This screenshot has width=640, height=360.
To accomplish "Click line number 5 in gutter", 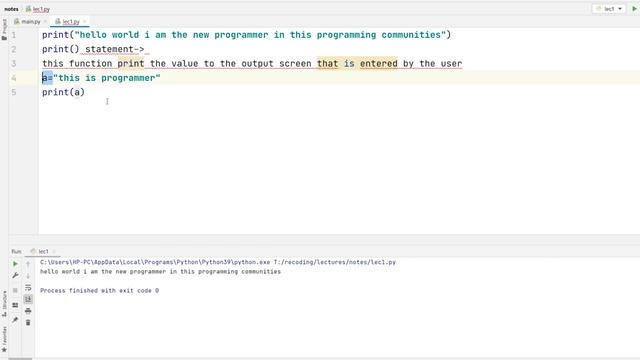I will coord(14,92).
